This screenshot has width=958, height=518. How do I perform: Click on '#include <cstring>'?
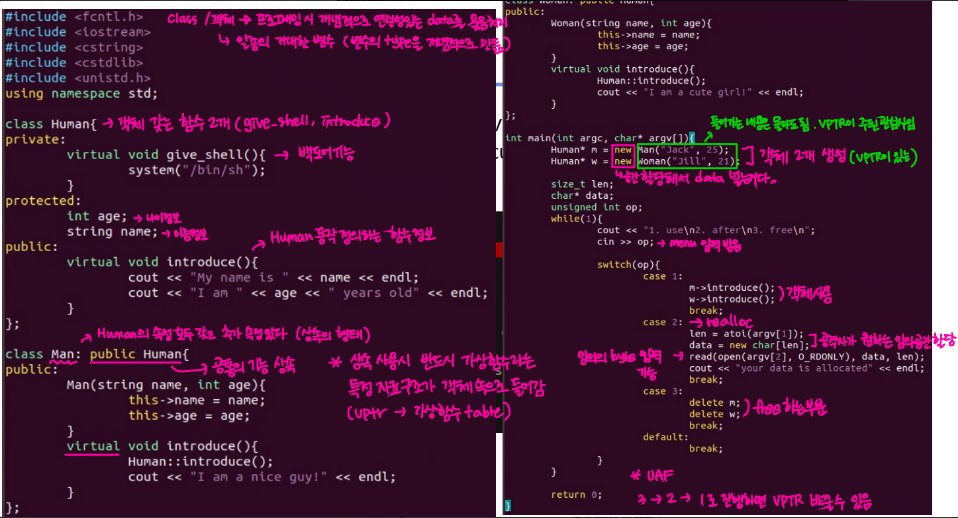coord(74,47)
